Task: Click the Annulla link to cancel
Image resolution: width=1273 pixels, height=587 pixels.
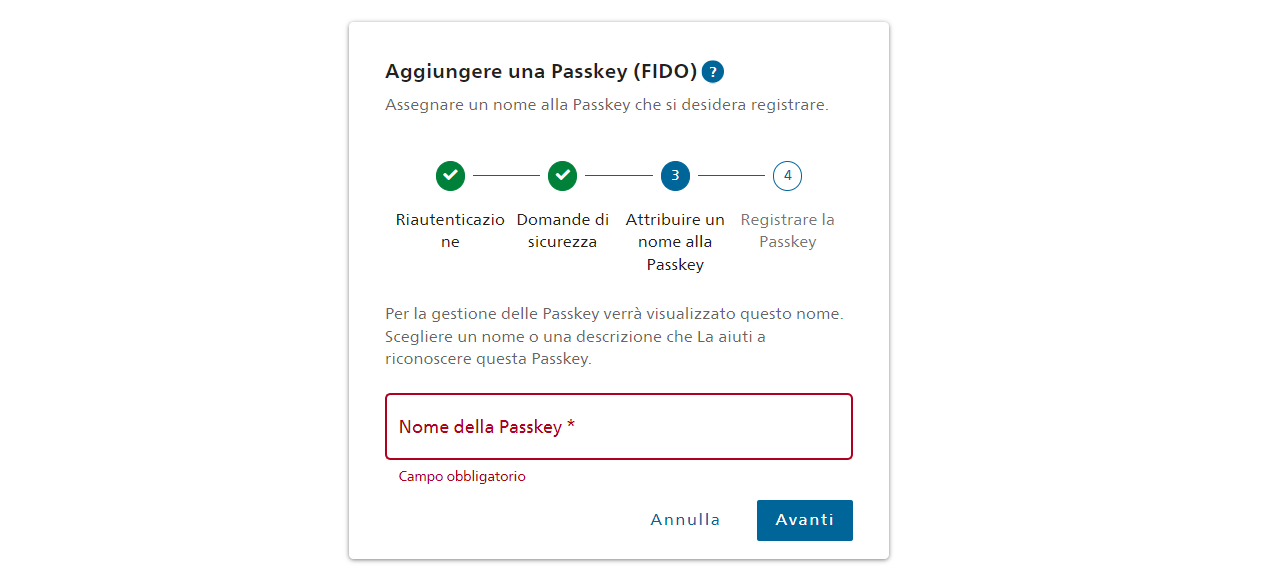Action: 685,520
